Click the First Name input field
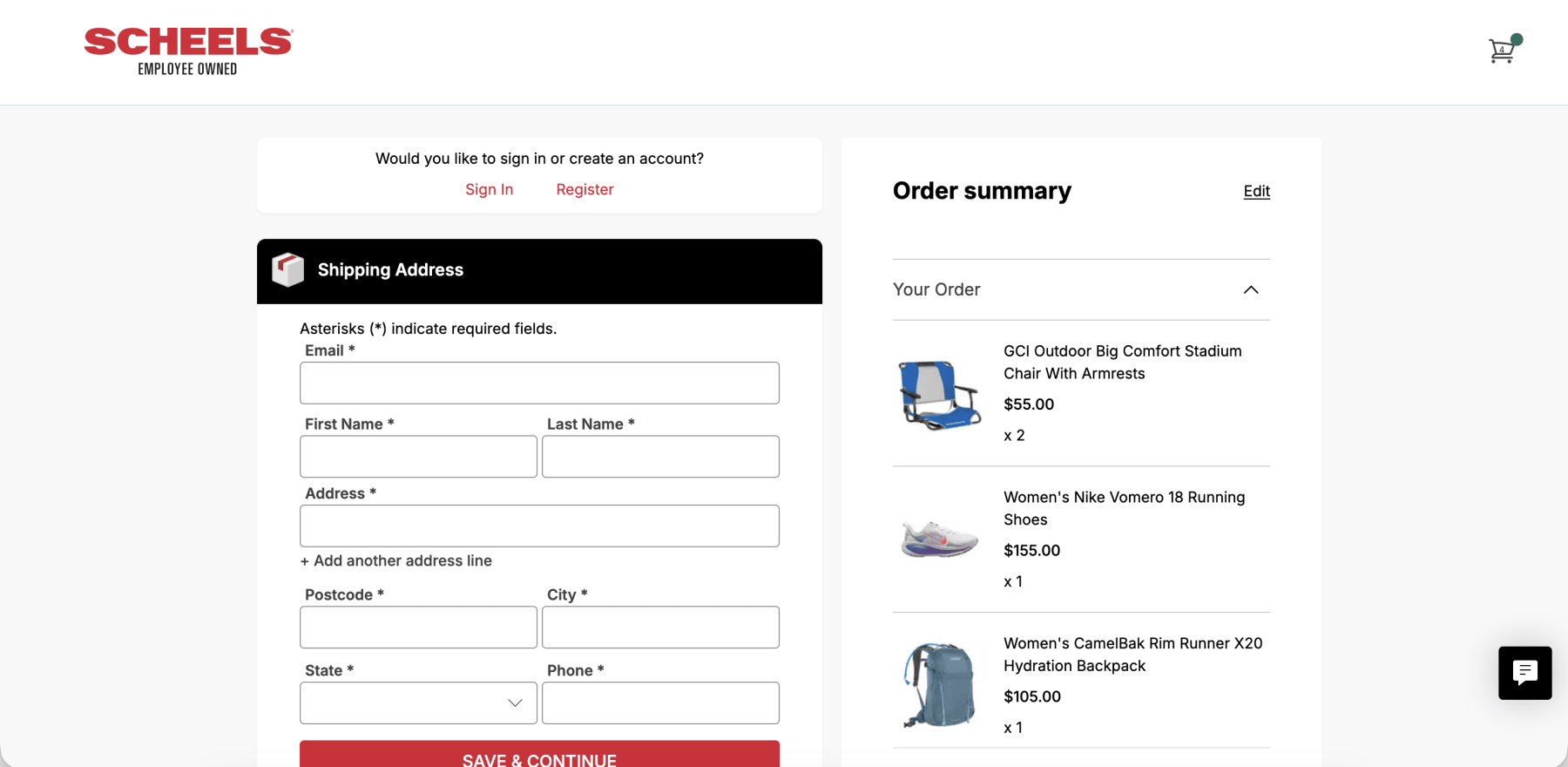 [418, 456]
